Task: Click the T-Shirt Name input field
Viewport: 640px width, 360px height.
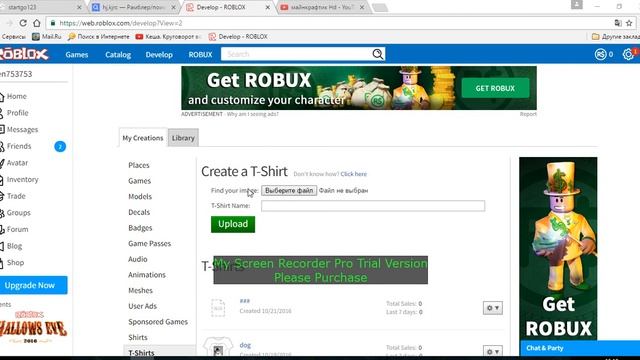Action: click(373, 206)
